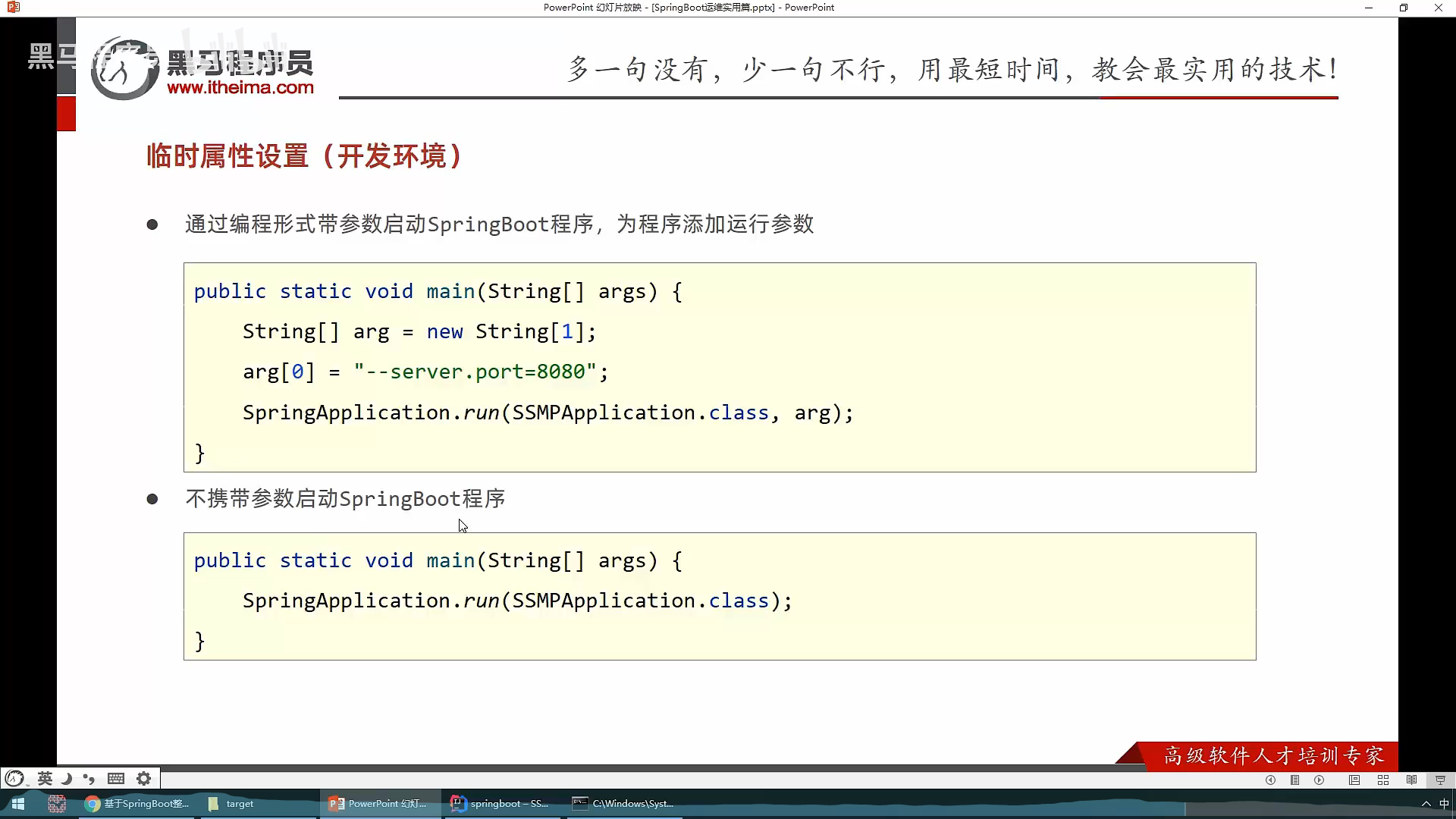Toggle IME punctuation mode icon
The width and height of the screenshot is (1456, 819).
tap(89, 779)
